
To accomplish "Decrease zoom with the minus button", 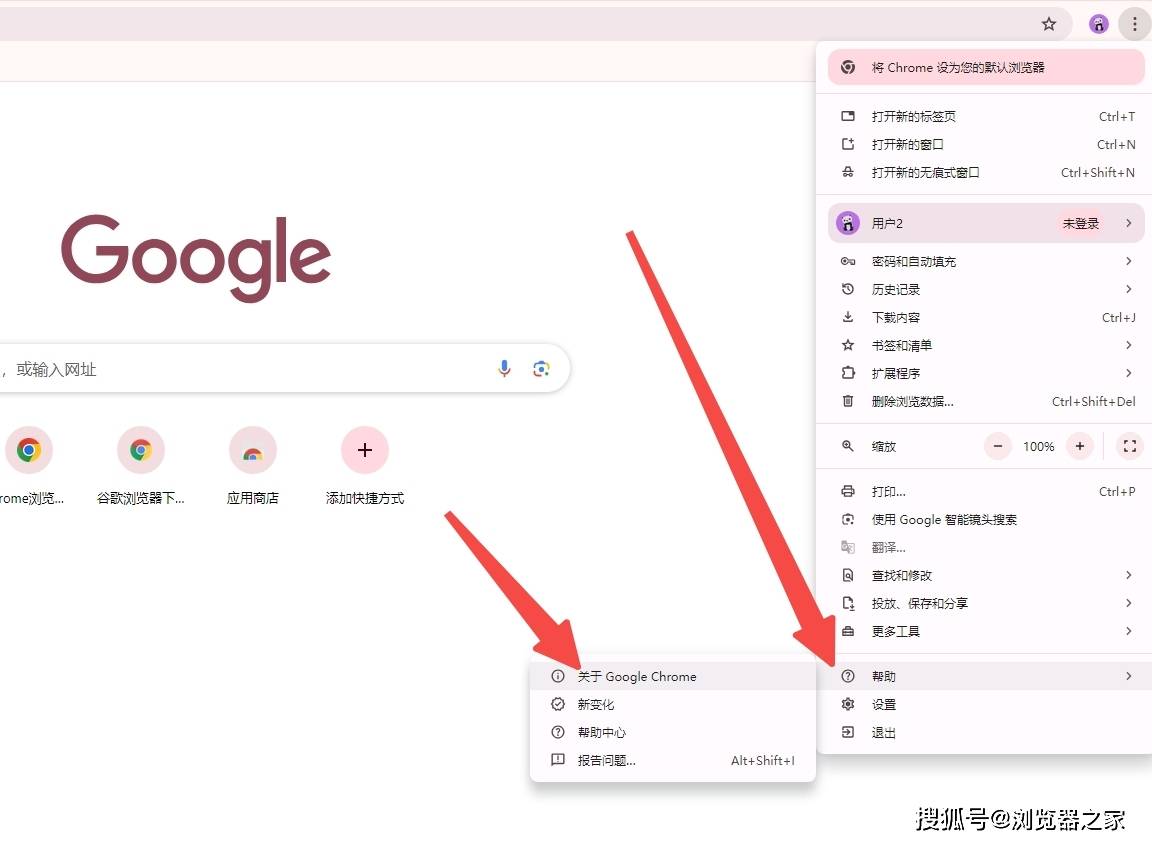I will [x=998, y=446].
